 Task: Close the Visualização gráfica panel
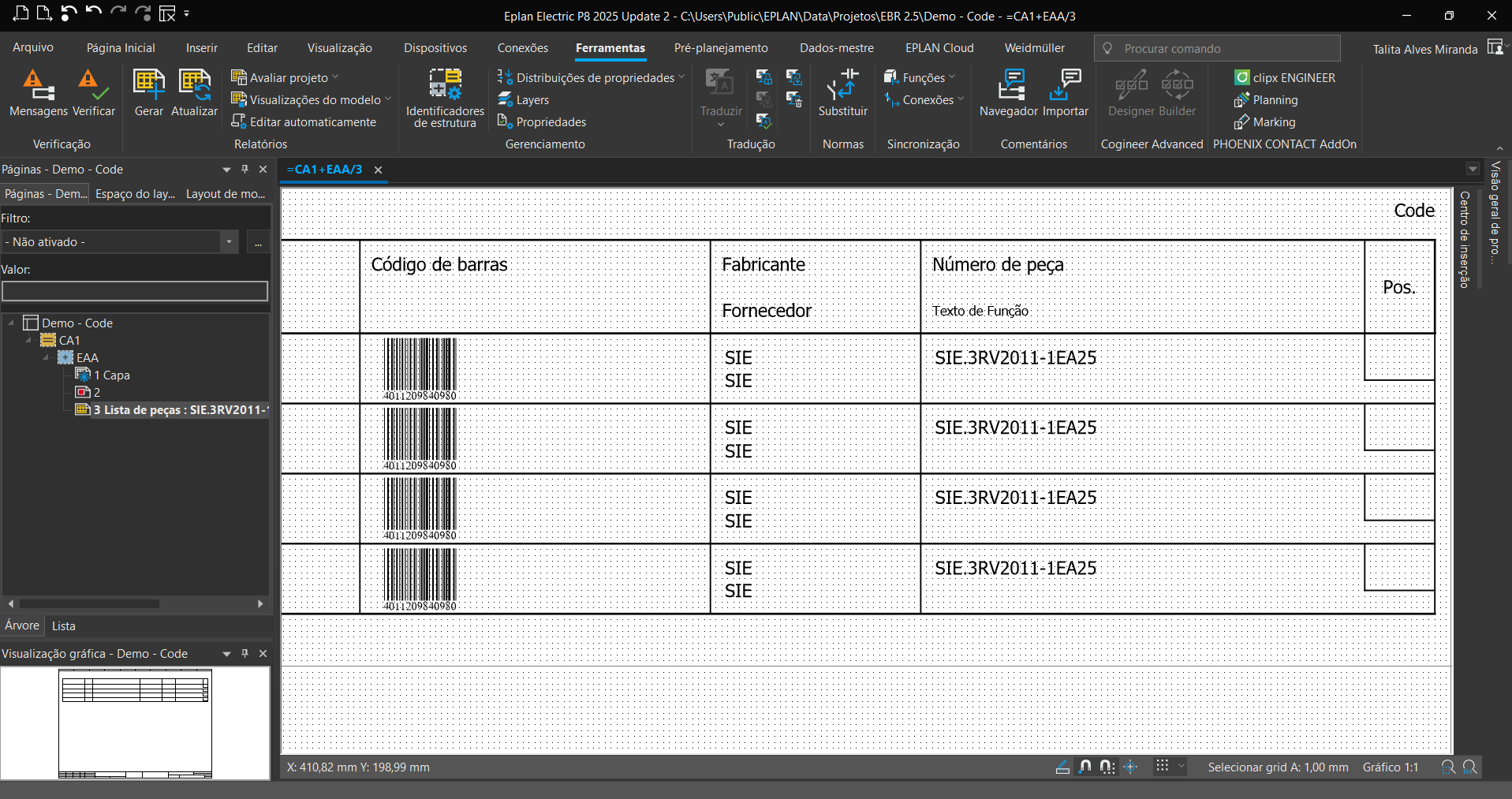pos(263,653)
